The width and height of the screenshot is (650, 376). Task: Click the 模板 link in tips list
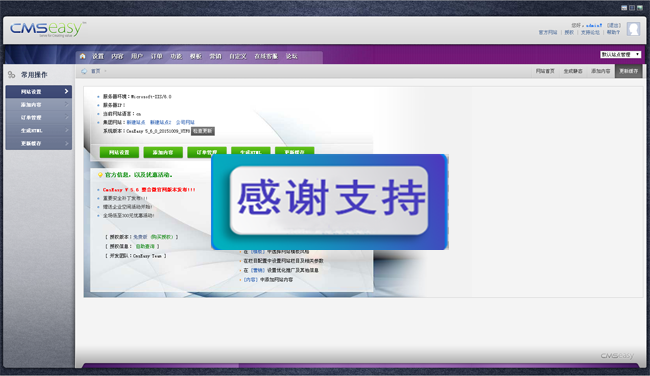pos(257,252)
